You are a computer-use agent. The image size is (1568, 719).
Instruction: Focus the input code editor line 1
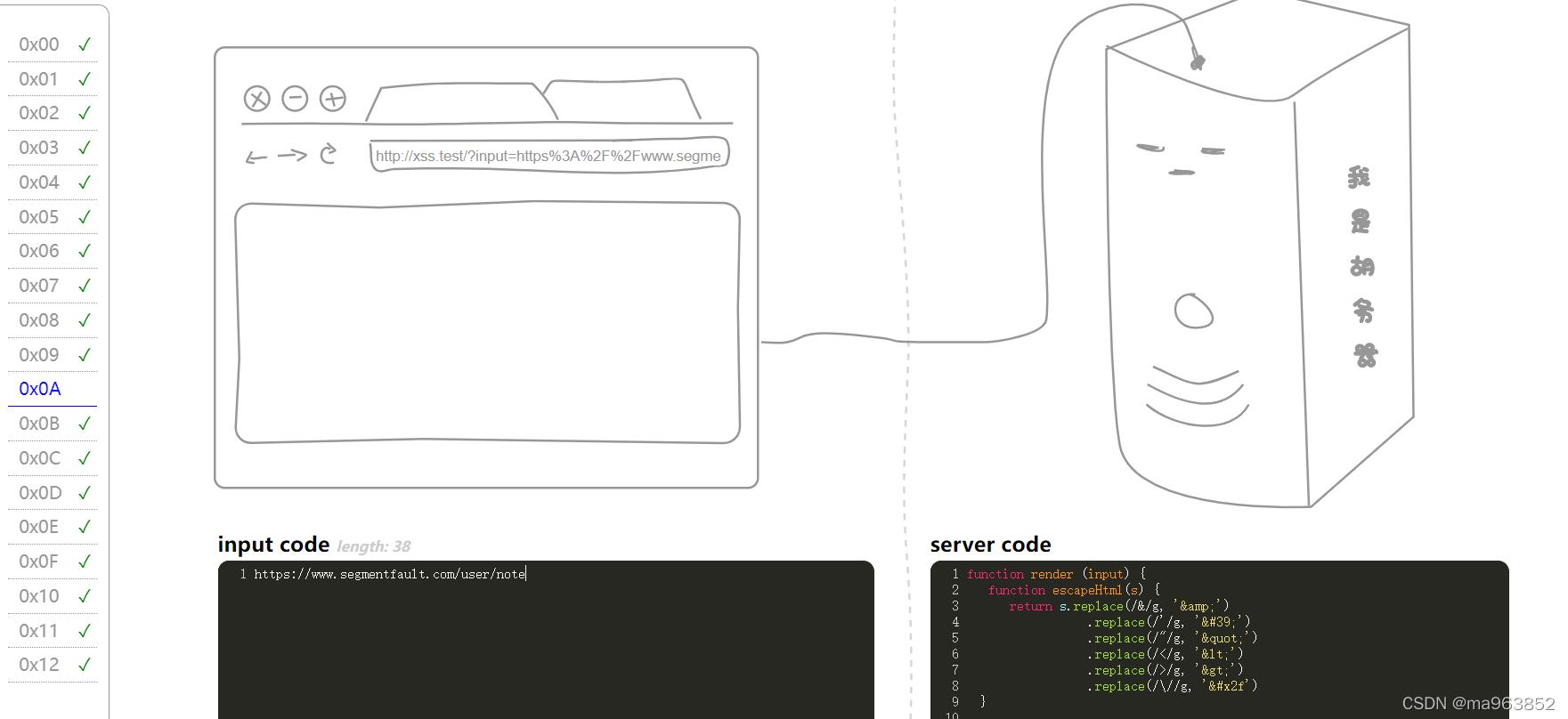click(x=390, y=575)
